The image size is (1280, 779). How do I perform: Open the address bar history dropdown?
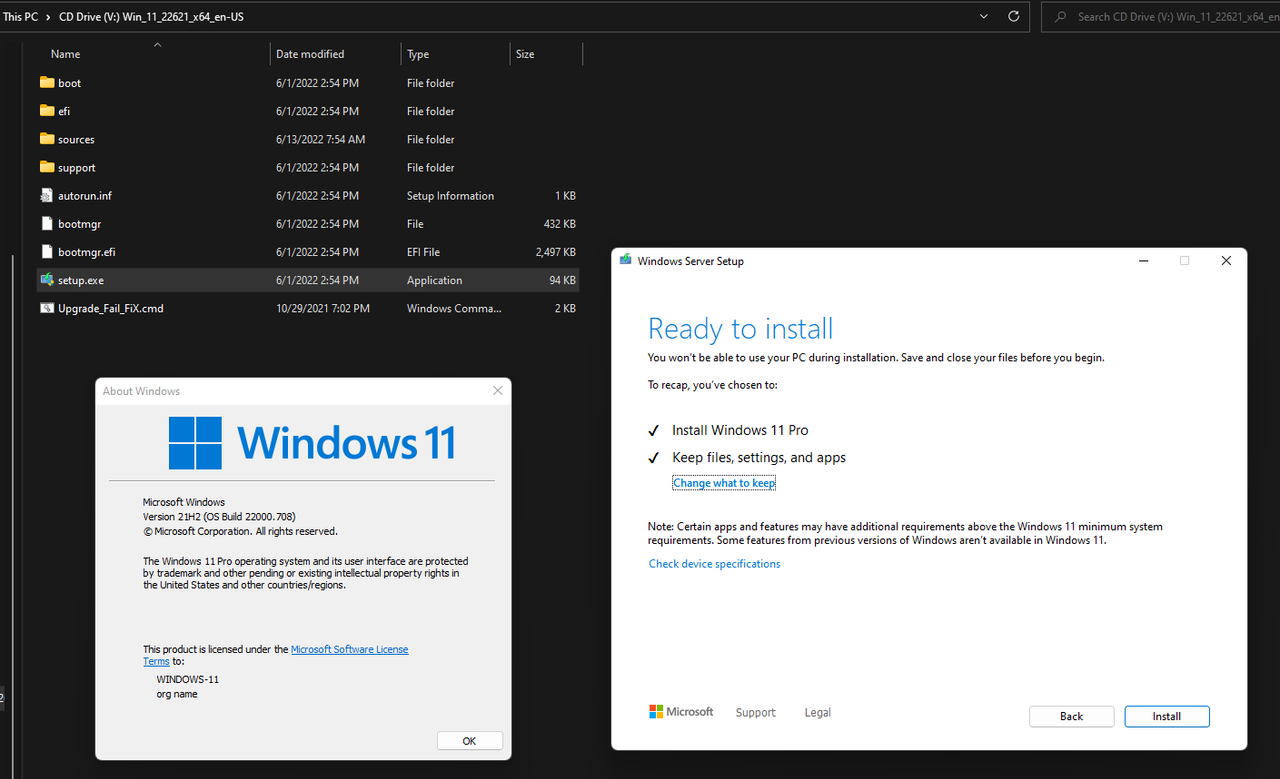point(984,16)
